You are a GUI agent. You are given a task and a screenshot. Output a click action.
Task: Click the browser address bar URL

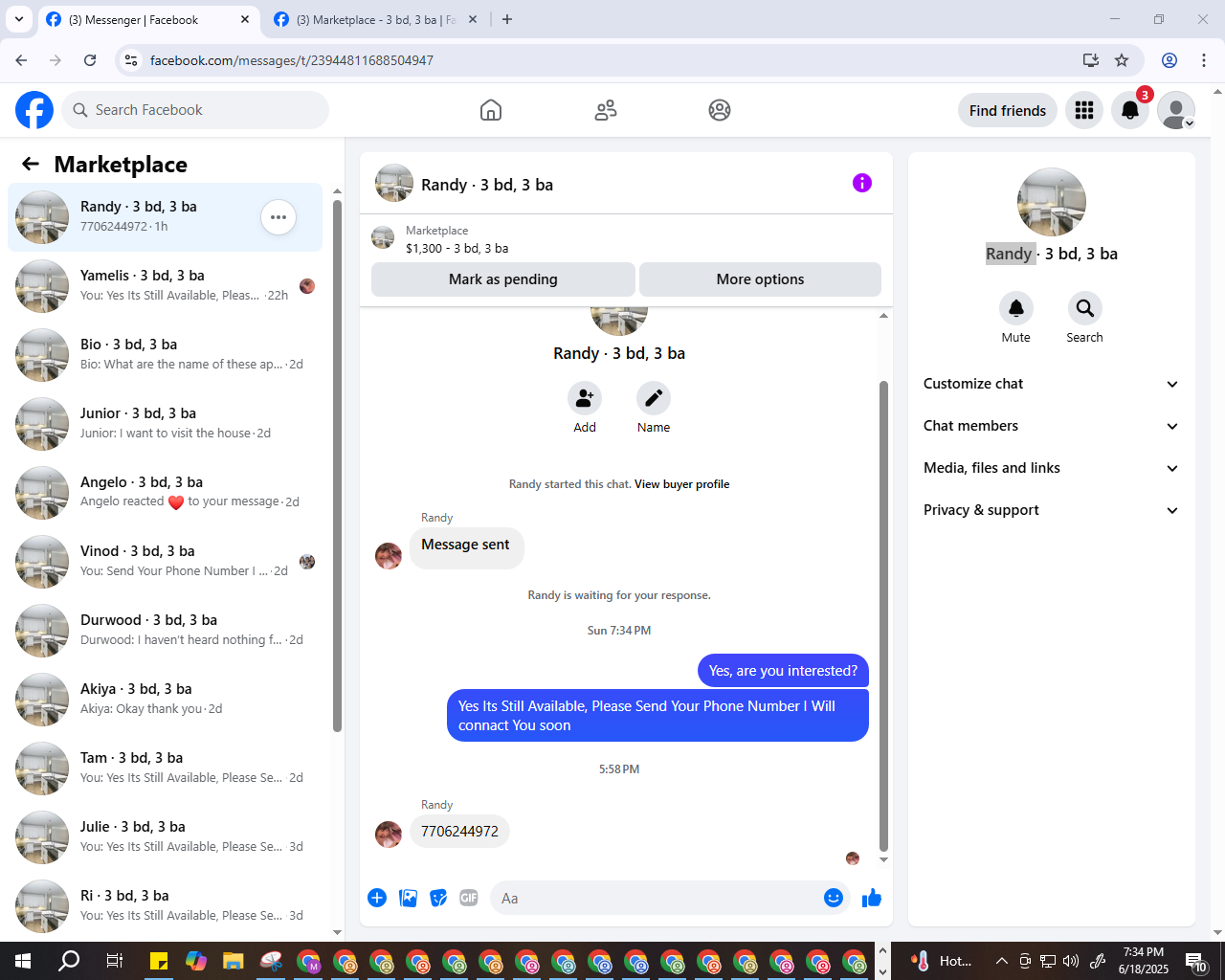coord(292,60)
